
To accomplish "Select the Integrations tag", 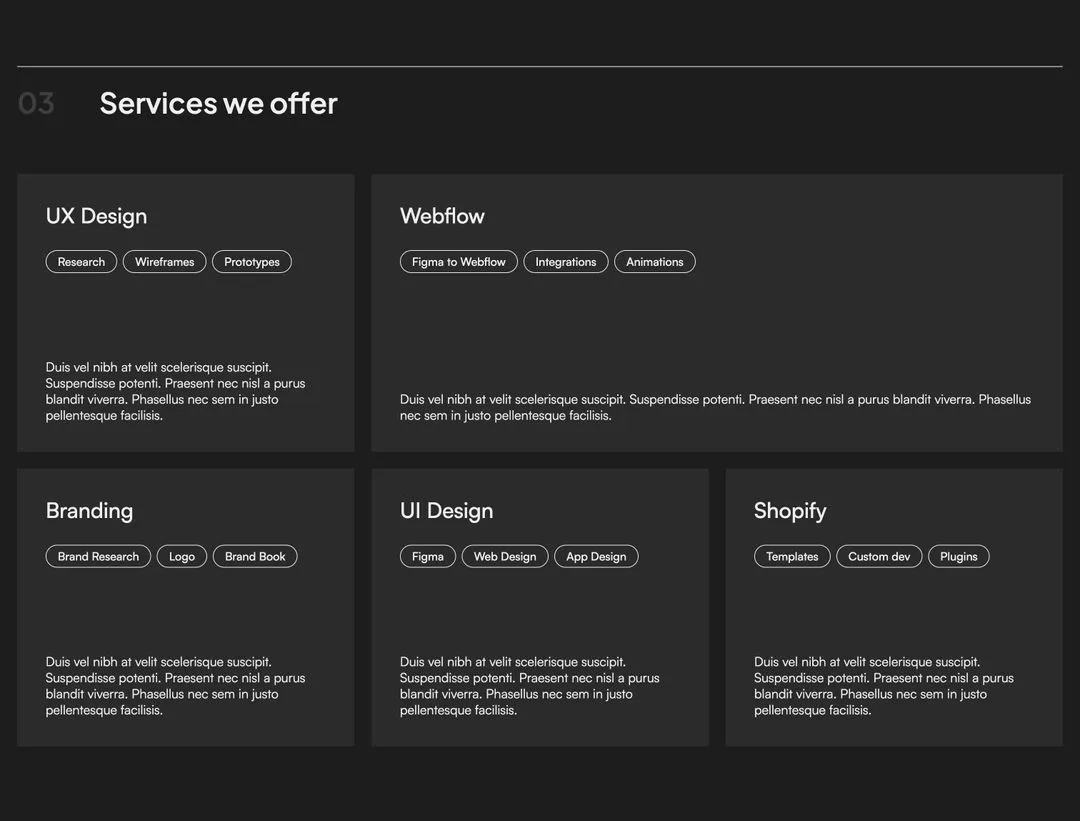I will click(x=566, y=262).
